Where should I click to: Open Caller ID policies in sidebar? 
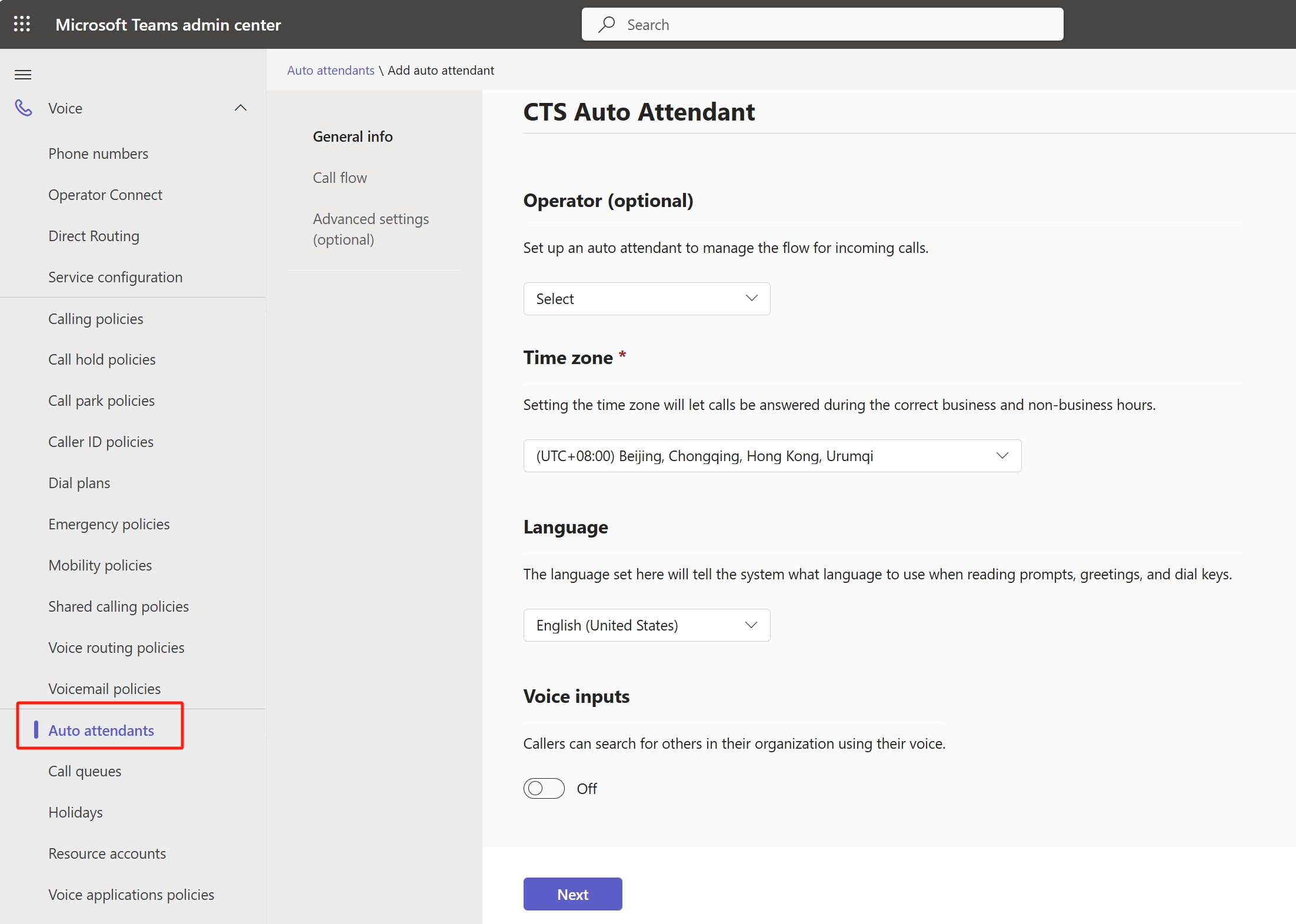tap(101, 442)
